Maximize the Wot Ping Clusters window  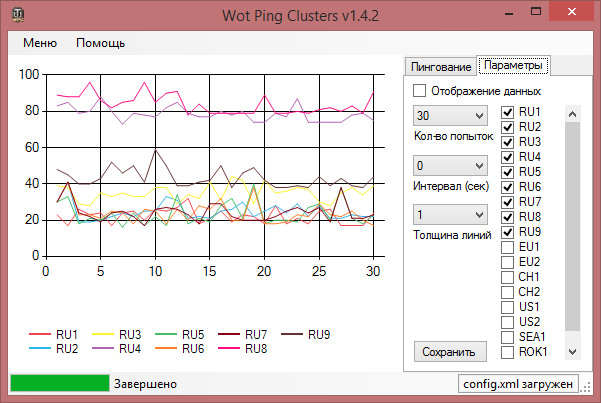(536, 12)
